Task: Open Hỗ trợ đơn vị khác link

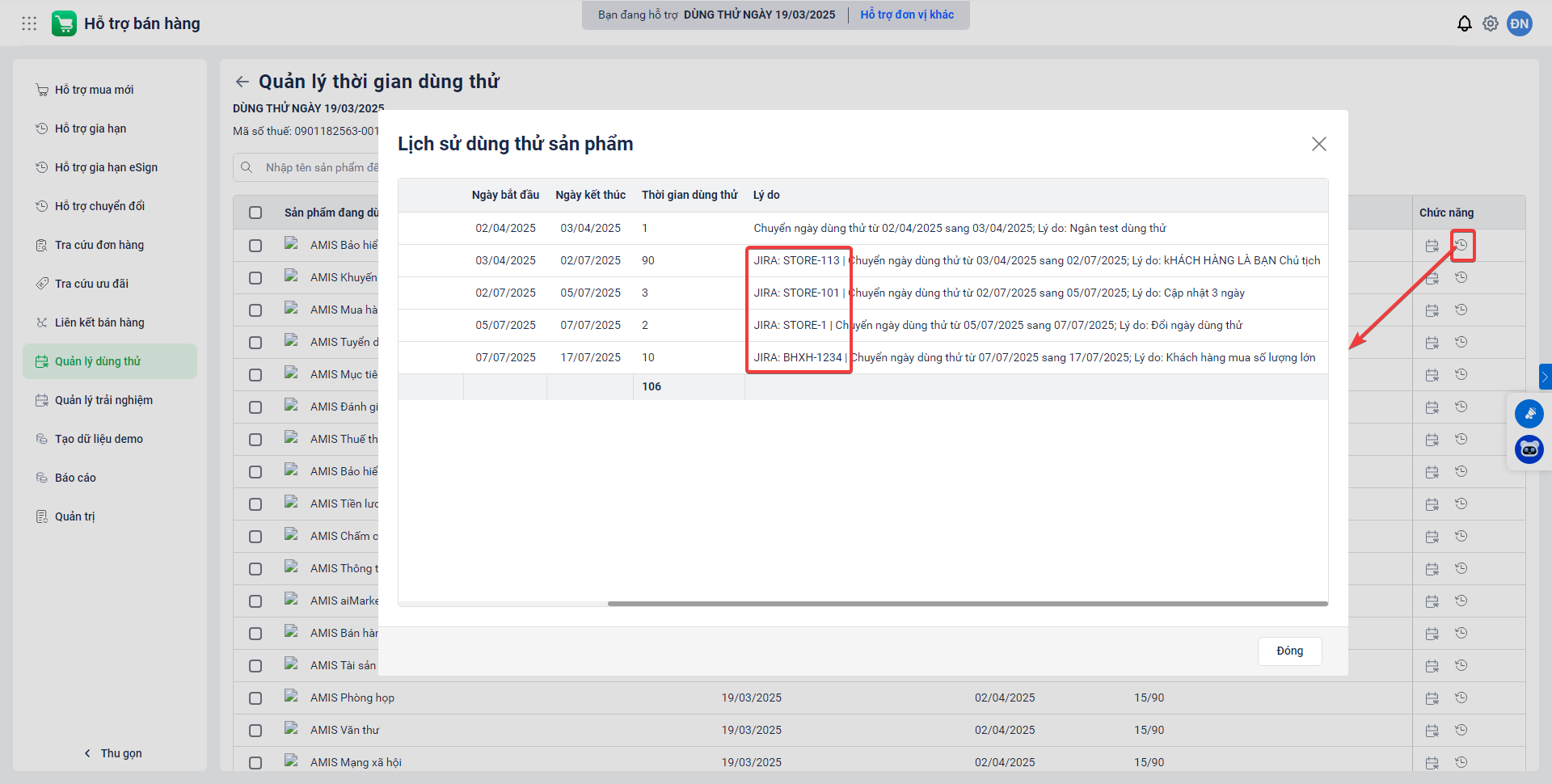Action: point(907,15)
